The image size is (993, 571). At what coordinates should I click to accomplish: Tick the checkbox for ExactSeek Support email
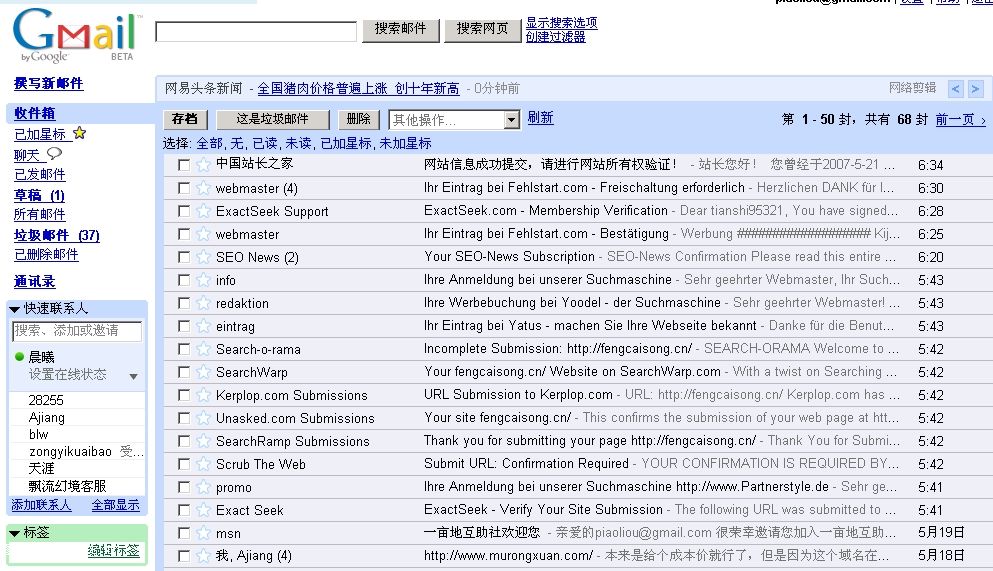(x=184, y=211)
